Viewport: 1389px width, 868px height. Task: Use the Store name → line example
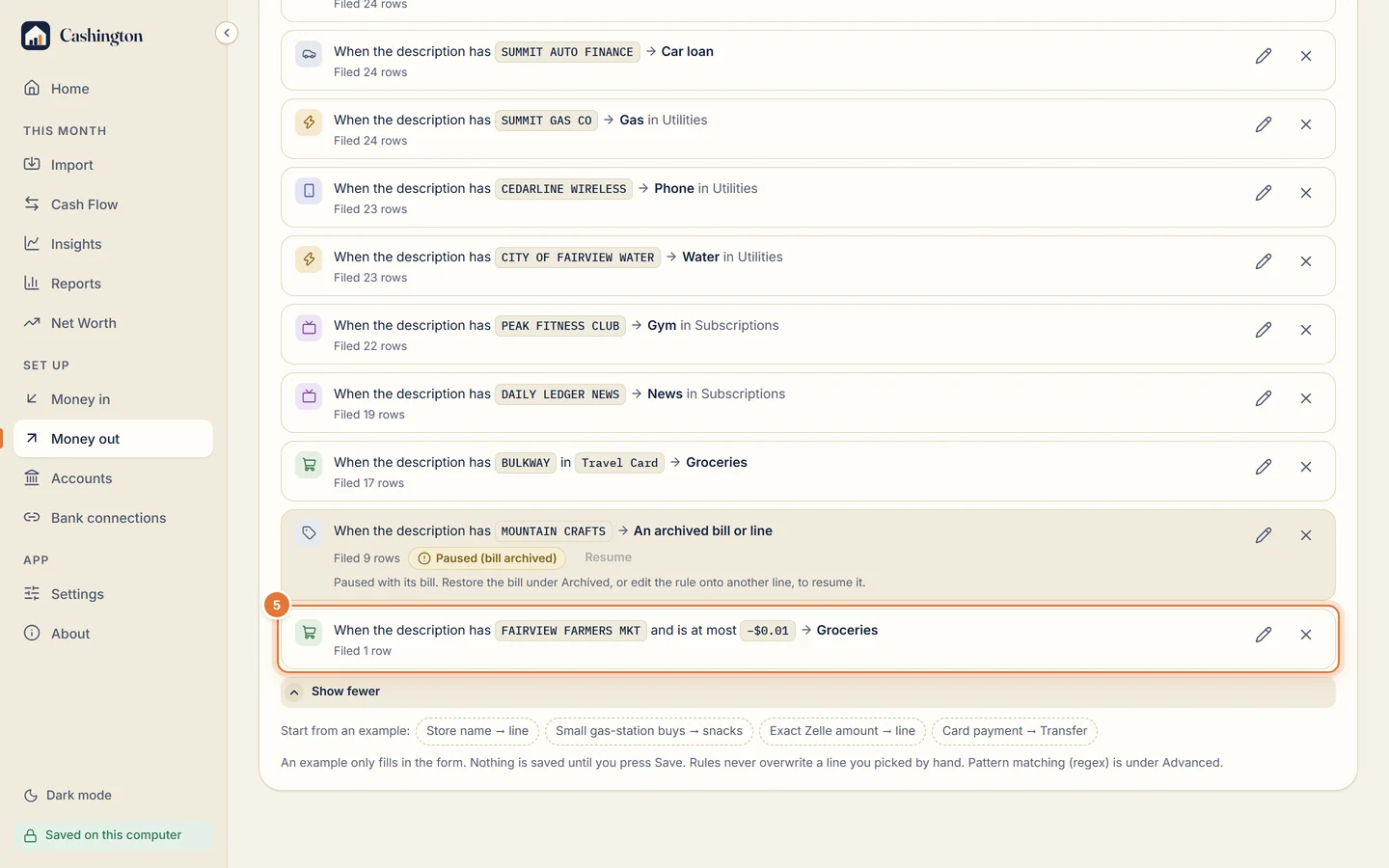(477, 731)
